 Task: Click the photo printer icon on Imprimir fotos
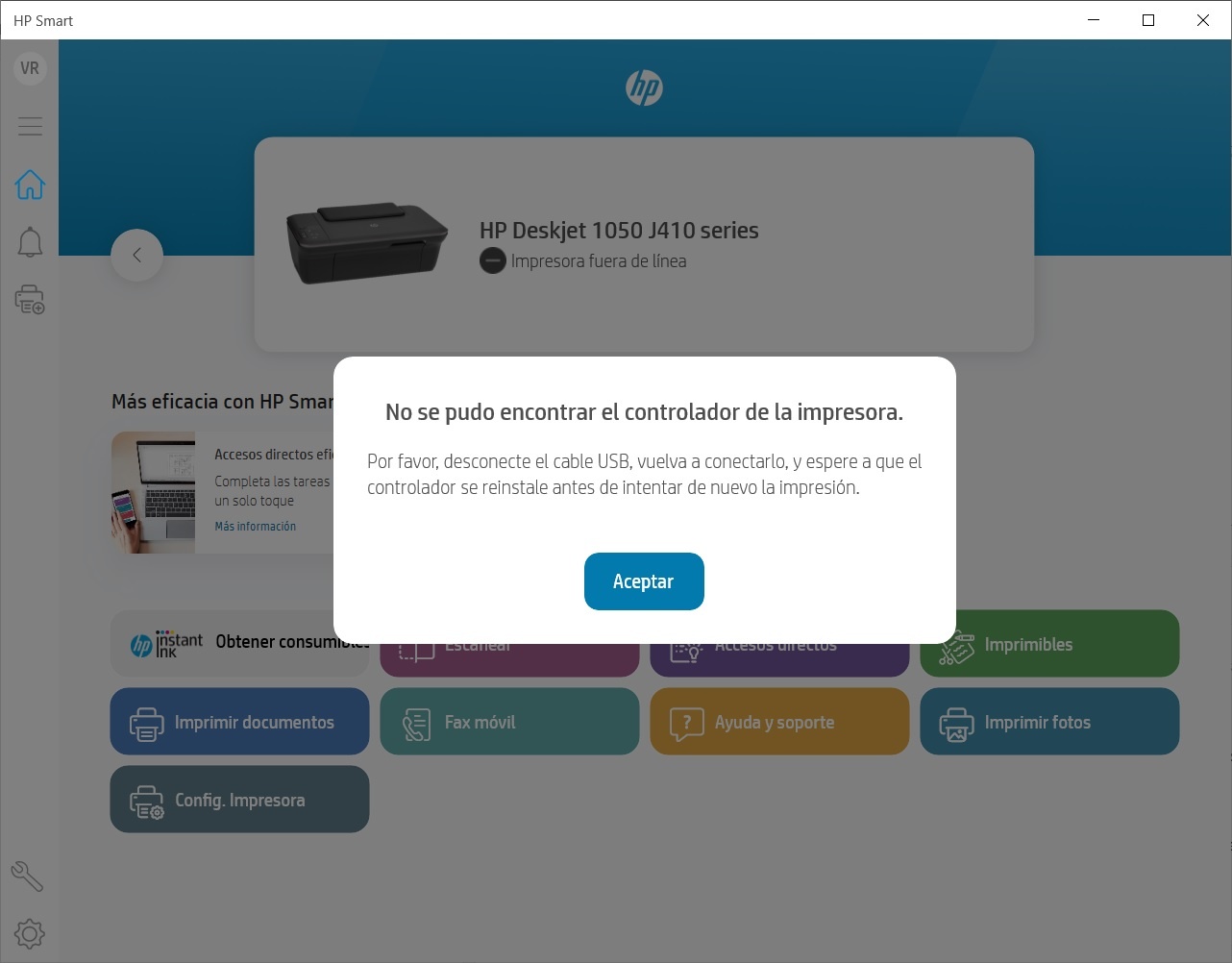[x=956, y=724]
